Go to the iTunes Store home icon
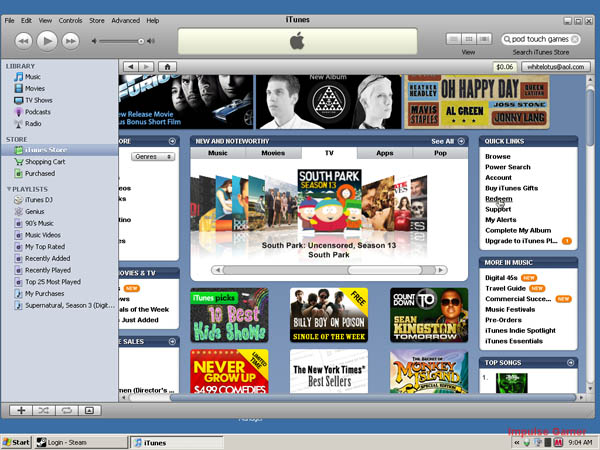The image size is (600, 450). [167, 67]
